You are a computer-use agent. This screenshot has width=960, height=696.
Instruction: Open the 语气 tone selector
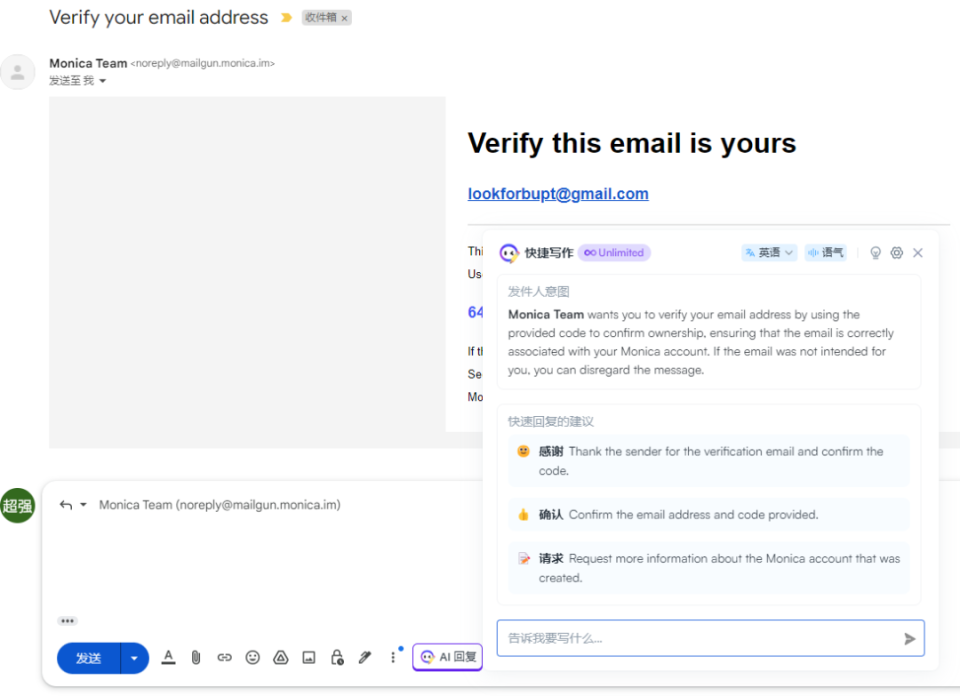826,252
